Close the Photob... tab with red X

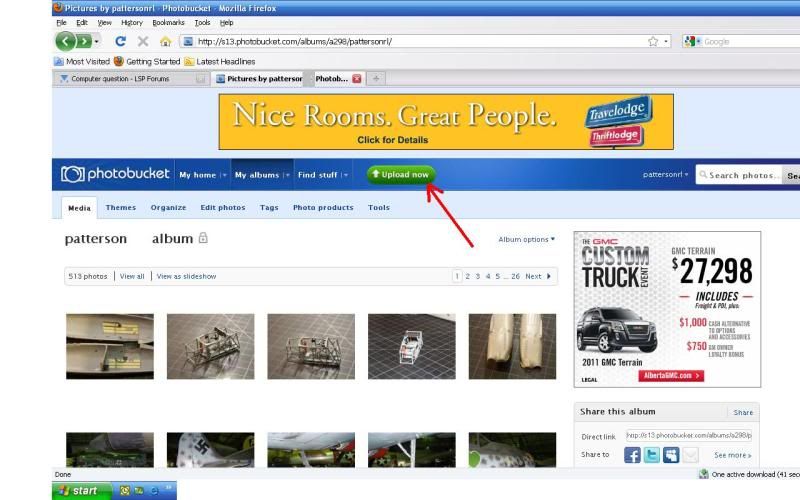coord(357,79)
